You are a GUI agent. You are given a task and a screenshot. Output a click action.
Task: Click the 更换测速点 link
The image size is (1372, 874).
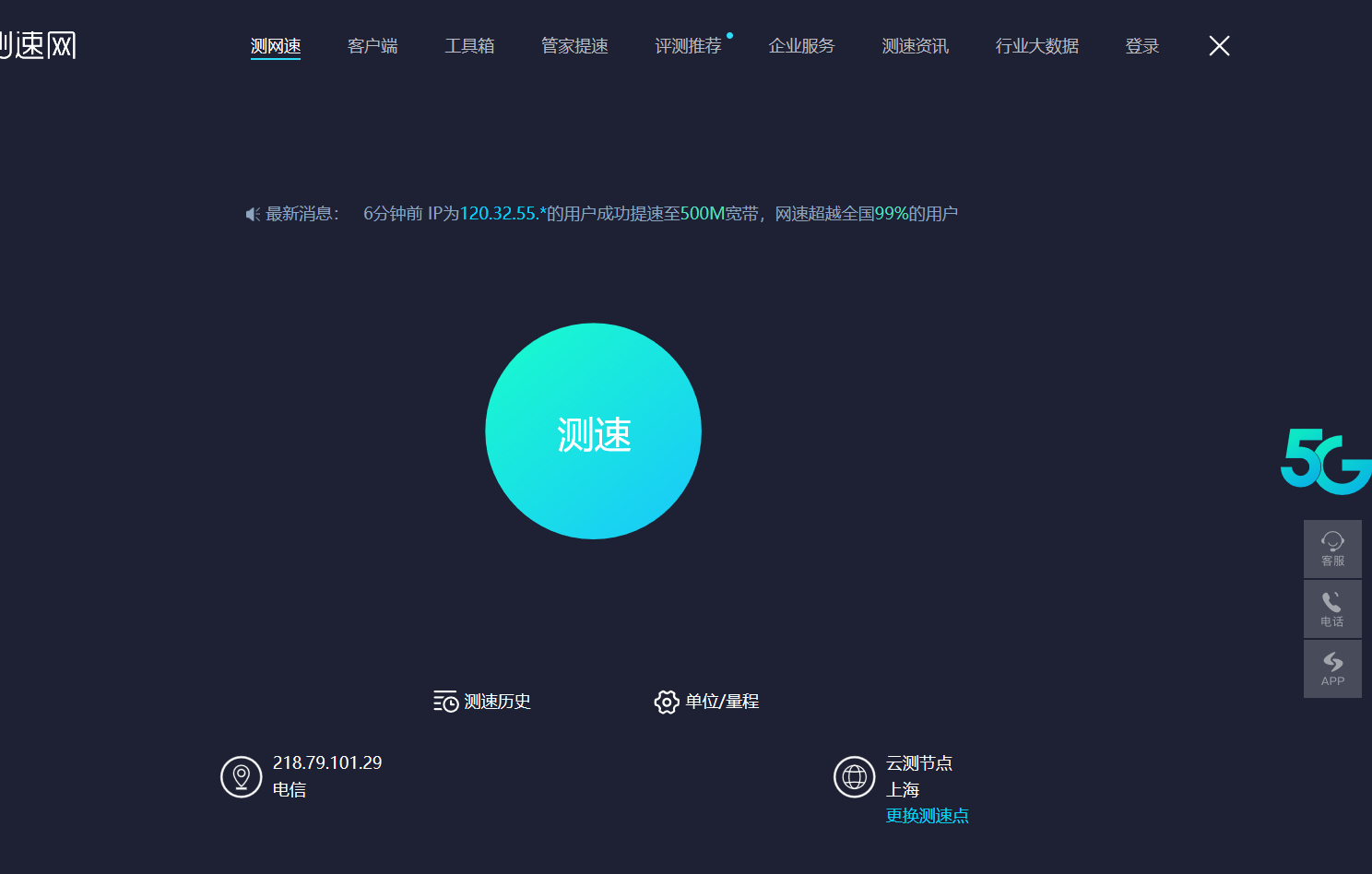[x=927, y=815]
